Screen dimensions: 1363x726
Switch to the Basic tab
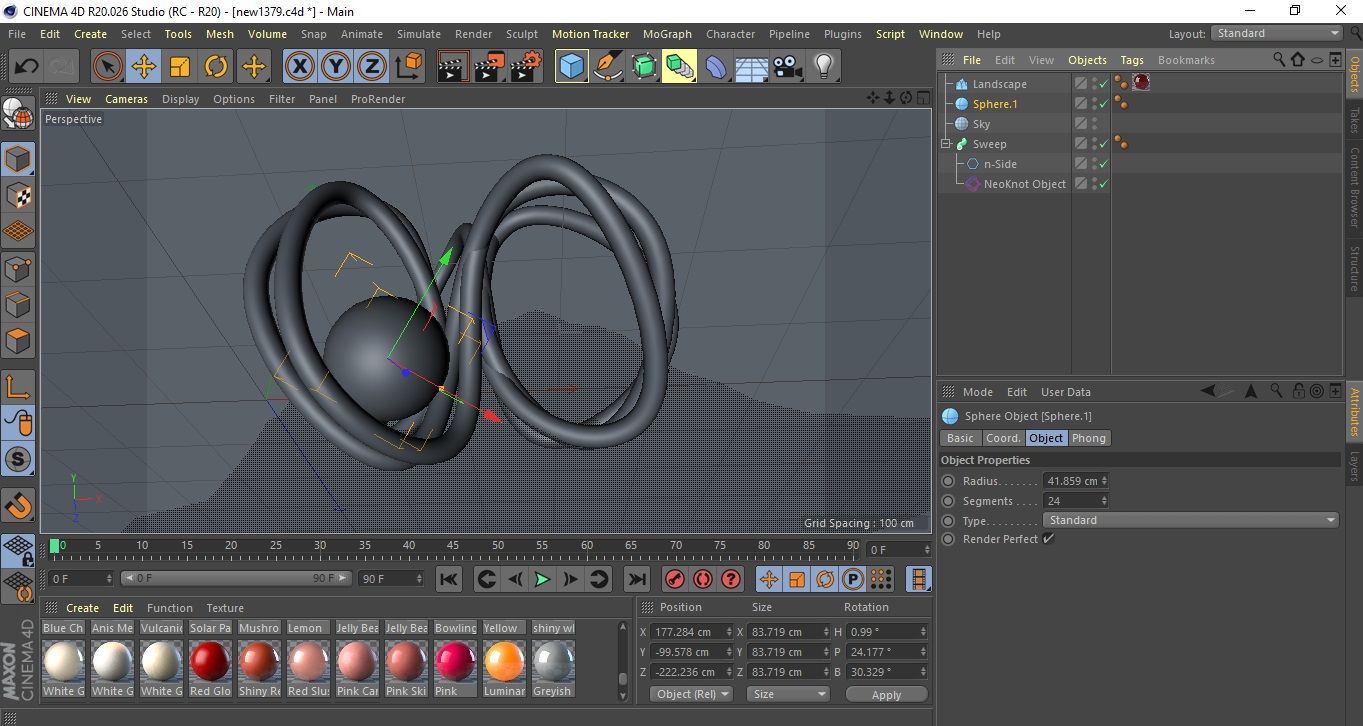click(960, 438)
